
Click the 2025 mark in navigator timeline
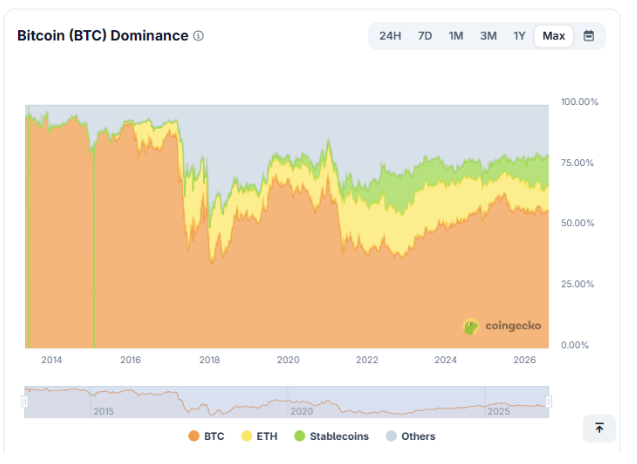coord(498,412)
